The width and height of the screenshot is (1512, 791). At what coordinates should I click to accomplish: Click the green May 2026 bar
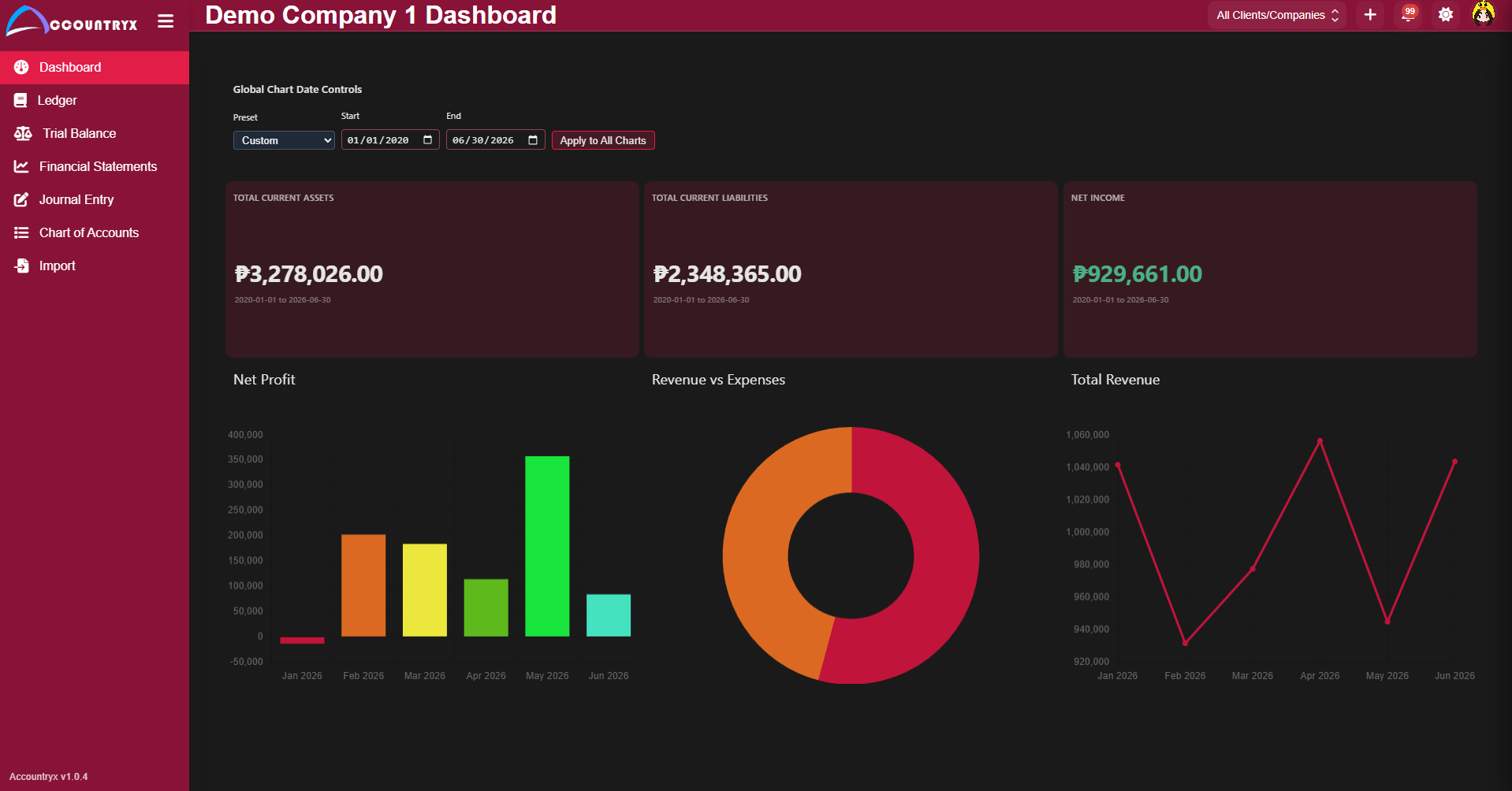547,546
